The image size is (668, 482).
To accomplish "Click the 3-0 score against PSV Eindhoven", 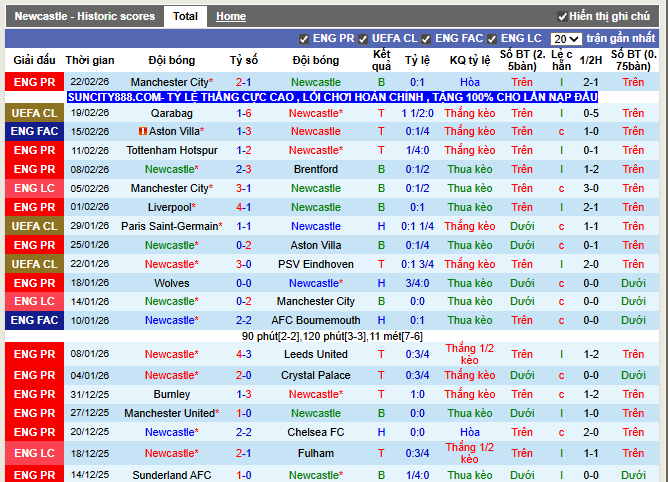I will coord(244,264).
